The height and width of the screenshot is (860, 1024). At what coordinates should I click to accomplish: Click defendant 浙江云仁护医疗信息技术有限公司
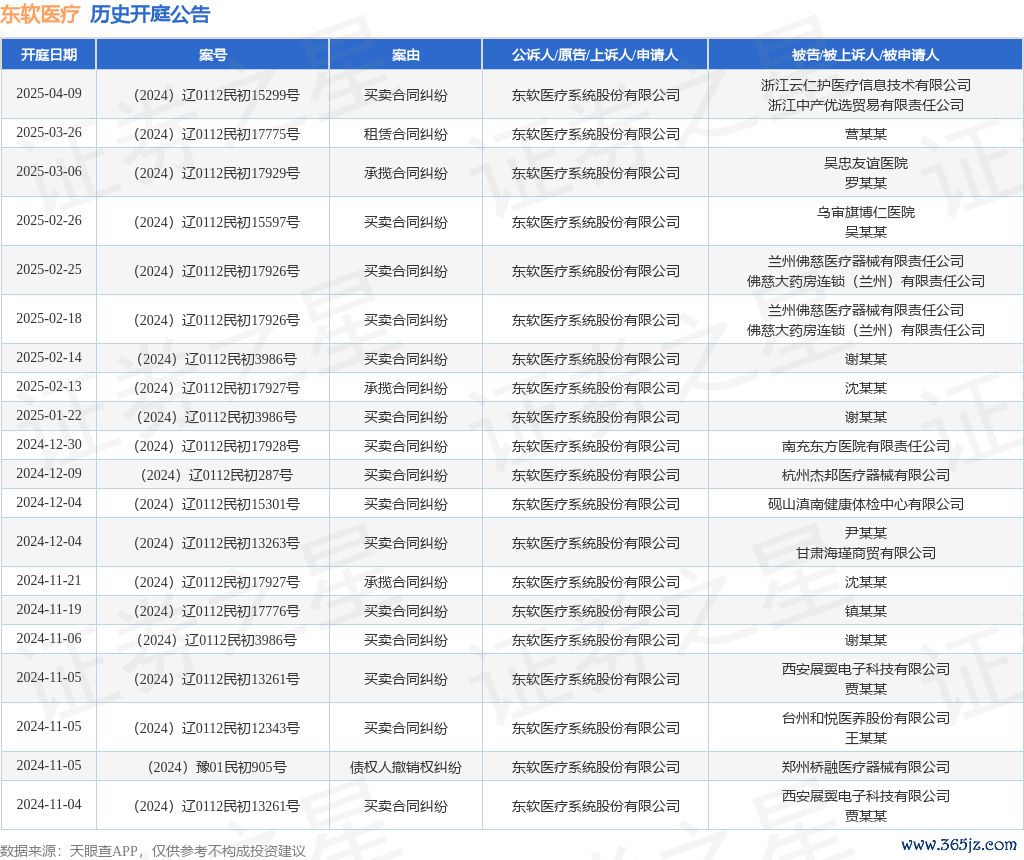(865, 85)
